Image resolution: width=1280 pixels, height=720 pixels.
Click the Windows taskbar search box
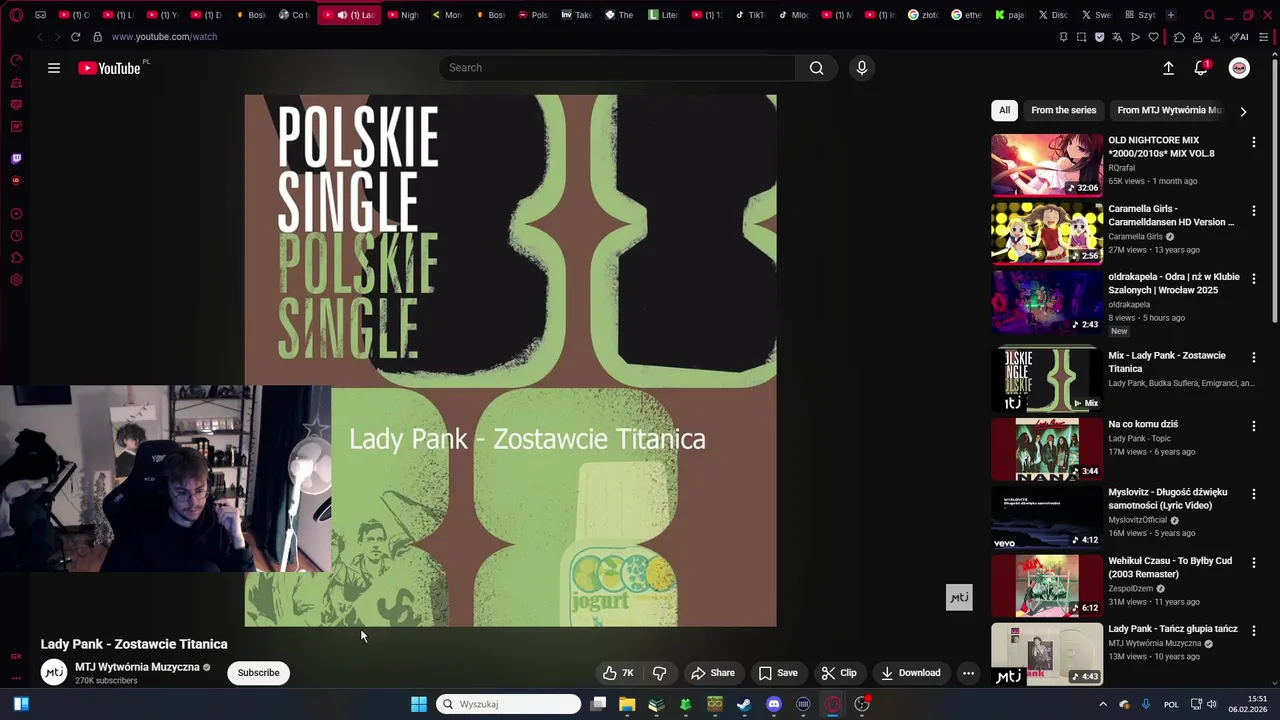(509, 704)
